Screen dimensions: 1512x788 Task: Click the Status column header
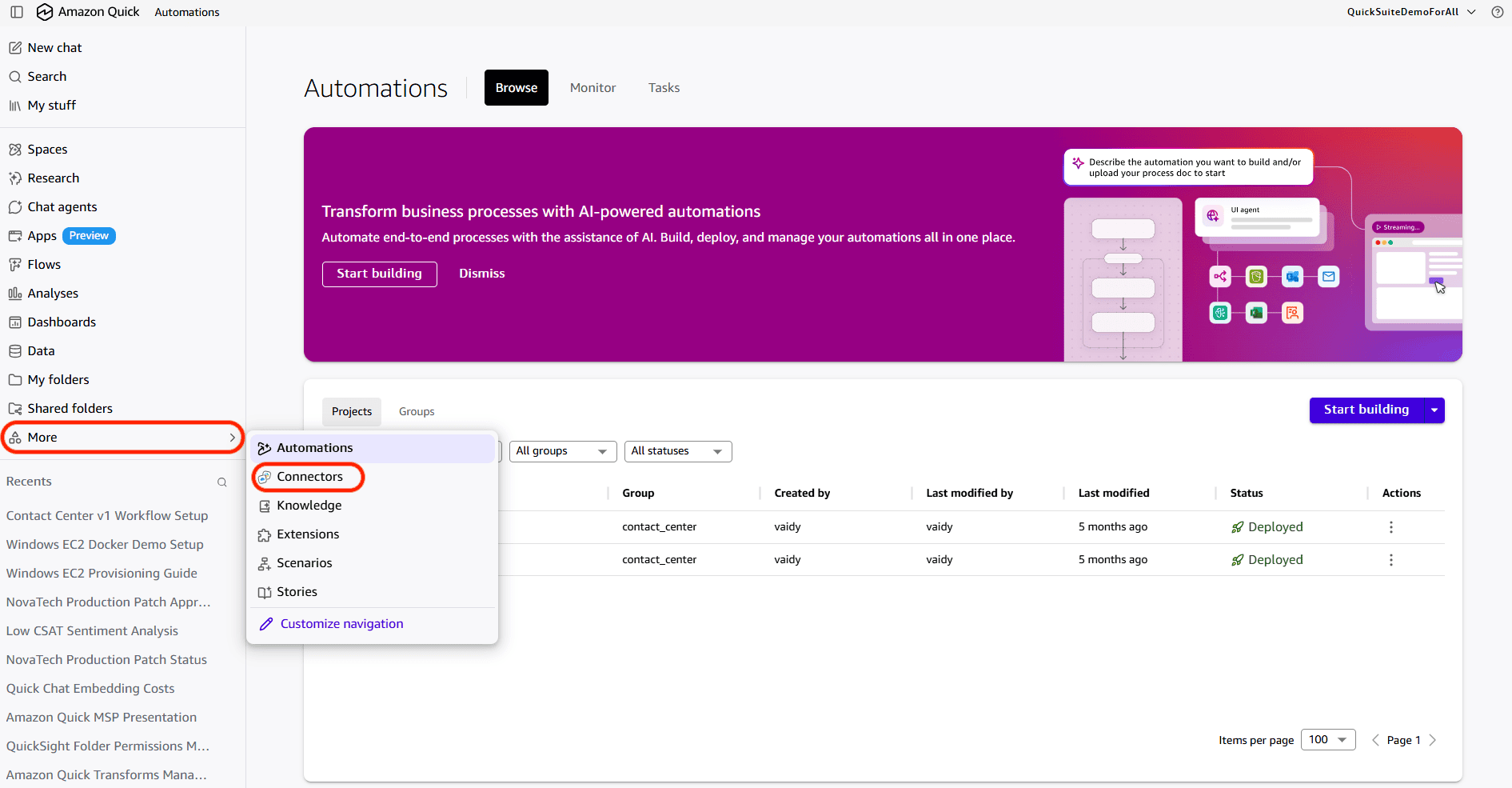tap(1247, 494)
